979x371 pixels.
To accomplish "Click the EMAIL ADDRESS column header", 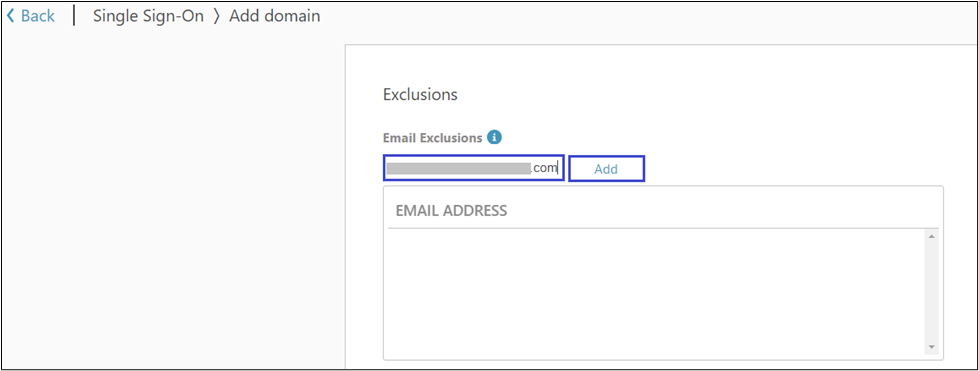I will point(451,211).
